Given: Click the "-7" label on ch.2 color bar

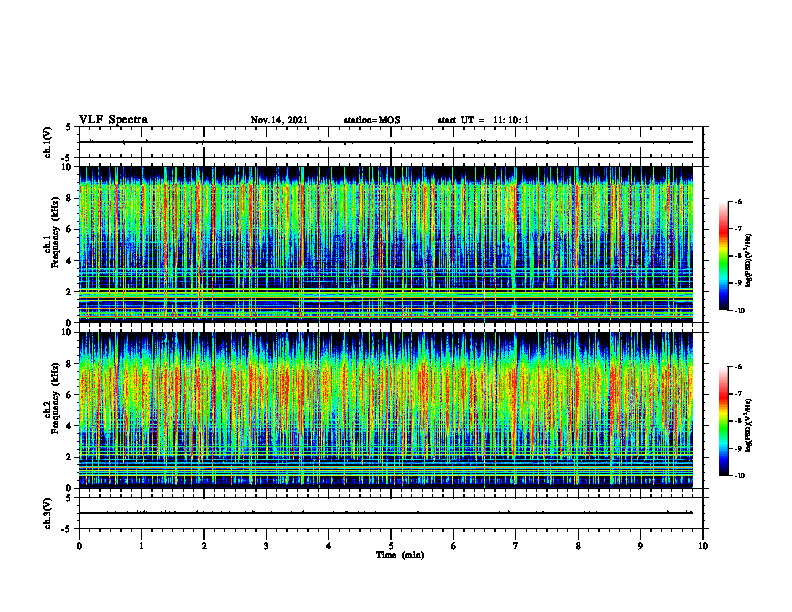Looking at the screenshot, I should click(738, 393).
